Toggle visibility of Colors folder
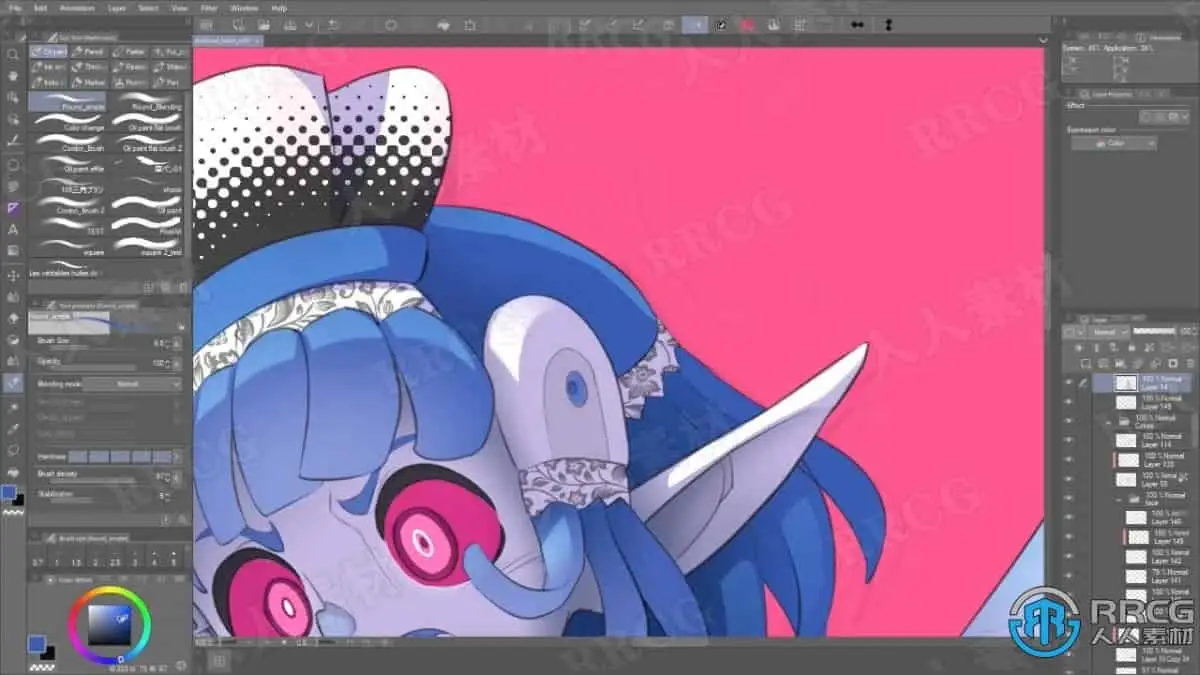This screenshot has width=1200, height=675. coord(1068,421)
